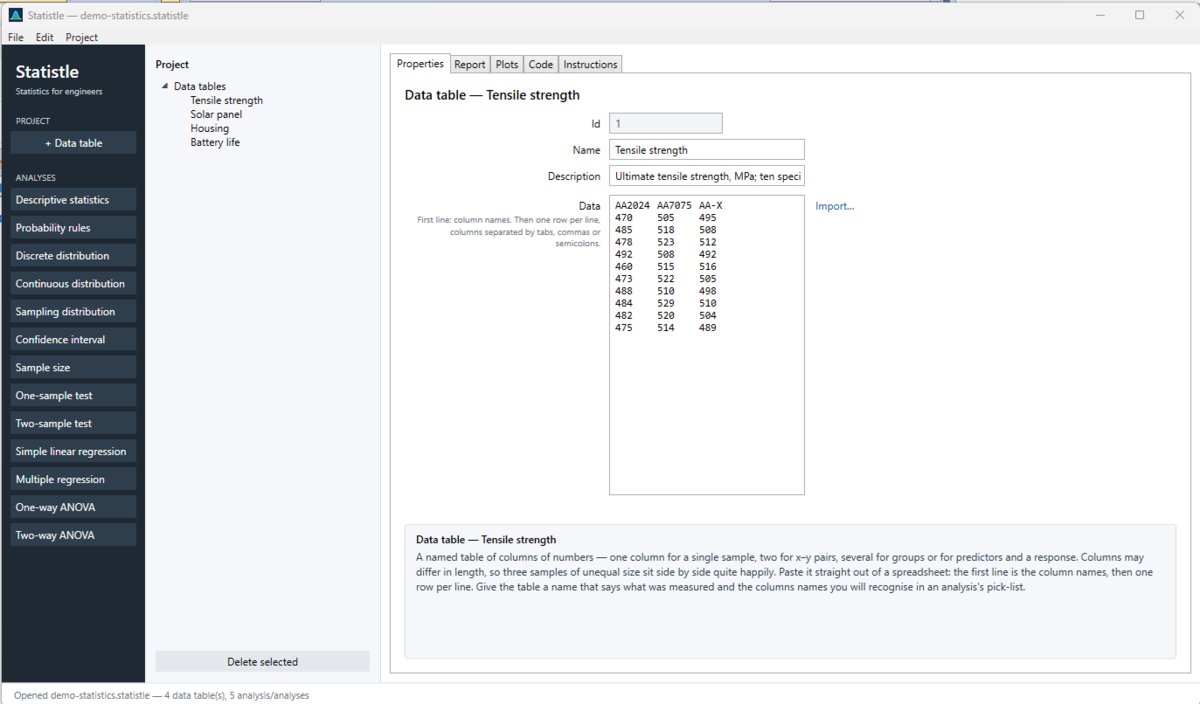Image resolution: width=1200 pixels, height=704 pixels.
Task: Open the Project menu
Action: [82, 37]
